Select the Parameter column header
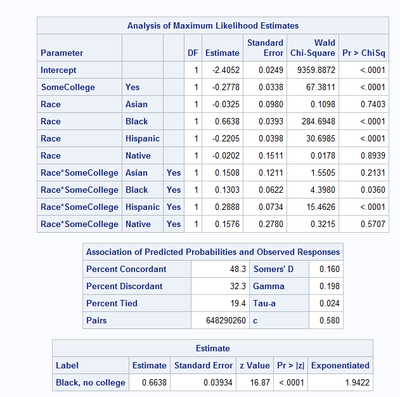 coord(62,53)
